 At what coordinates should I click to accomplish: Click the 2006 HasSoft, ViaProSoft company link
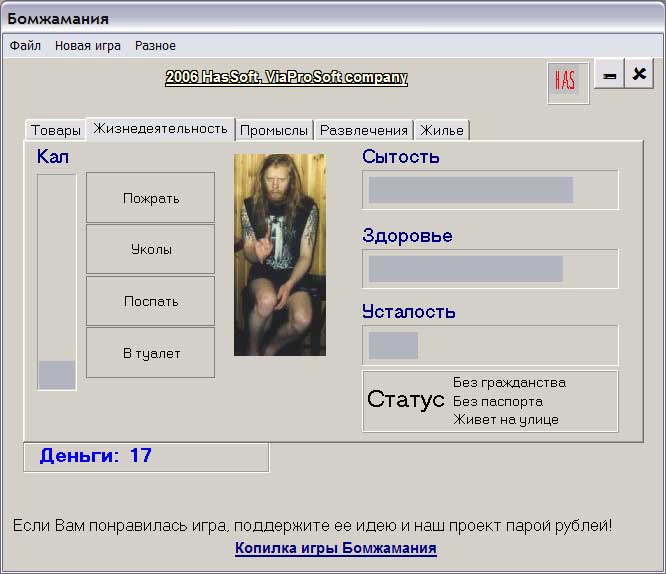click(x=286, y=77)
